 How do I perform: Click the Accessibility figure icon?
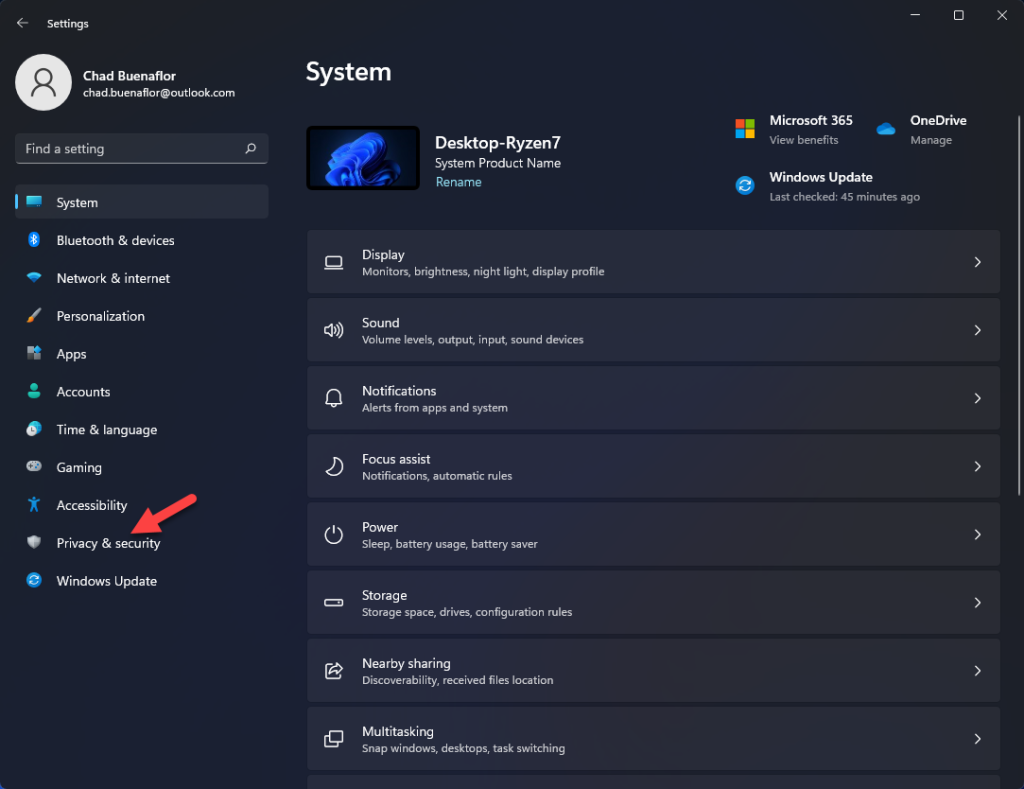(x=34, y=504)
